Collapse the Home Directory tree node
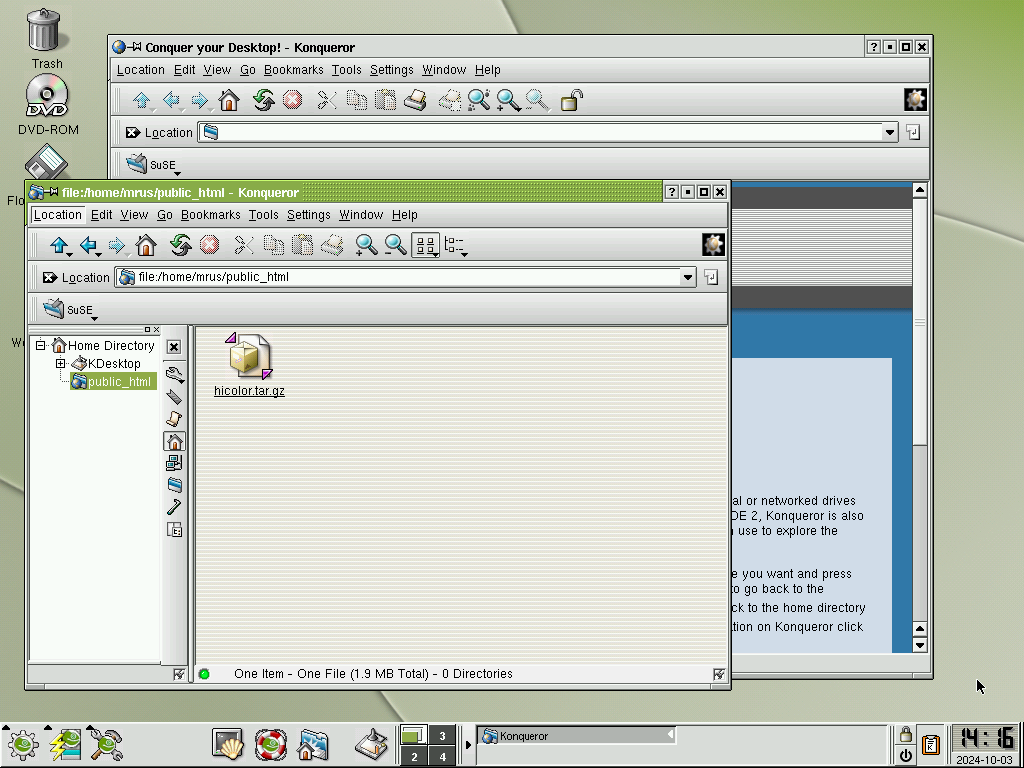The image size is (1024, 768). tap(40, 345)
